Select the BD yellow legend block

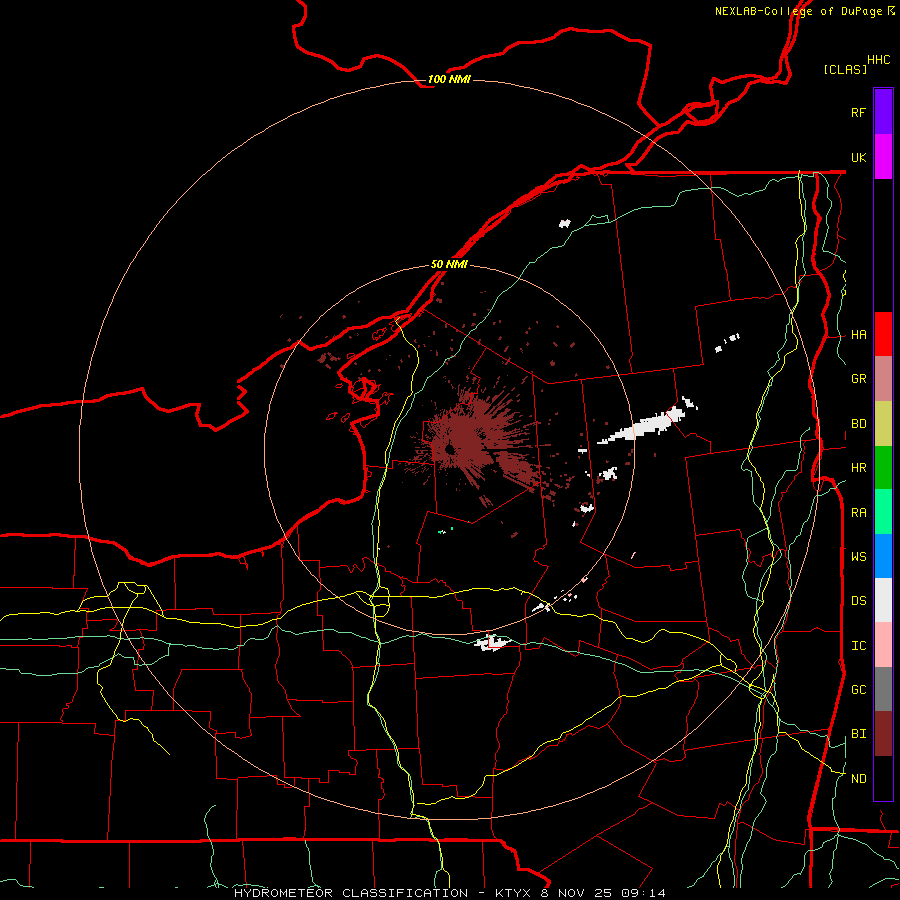pos(883,424)
